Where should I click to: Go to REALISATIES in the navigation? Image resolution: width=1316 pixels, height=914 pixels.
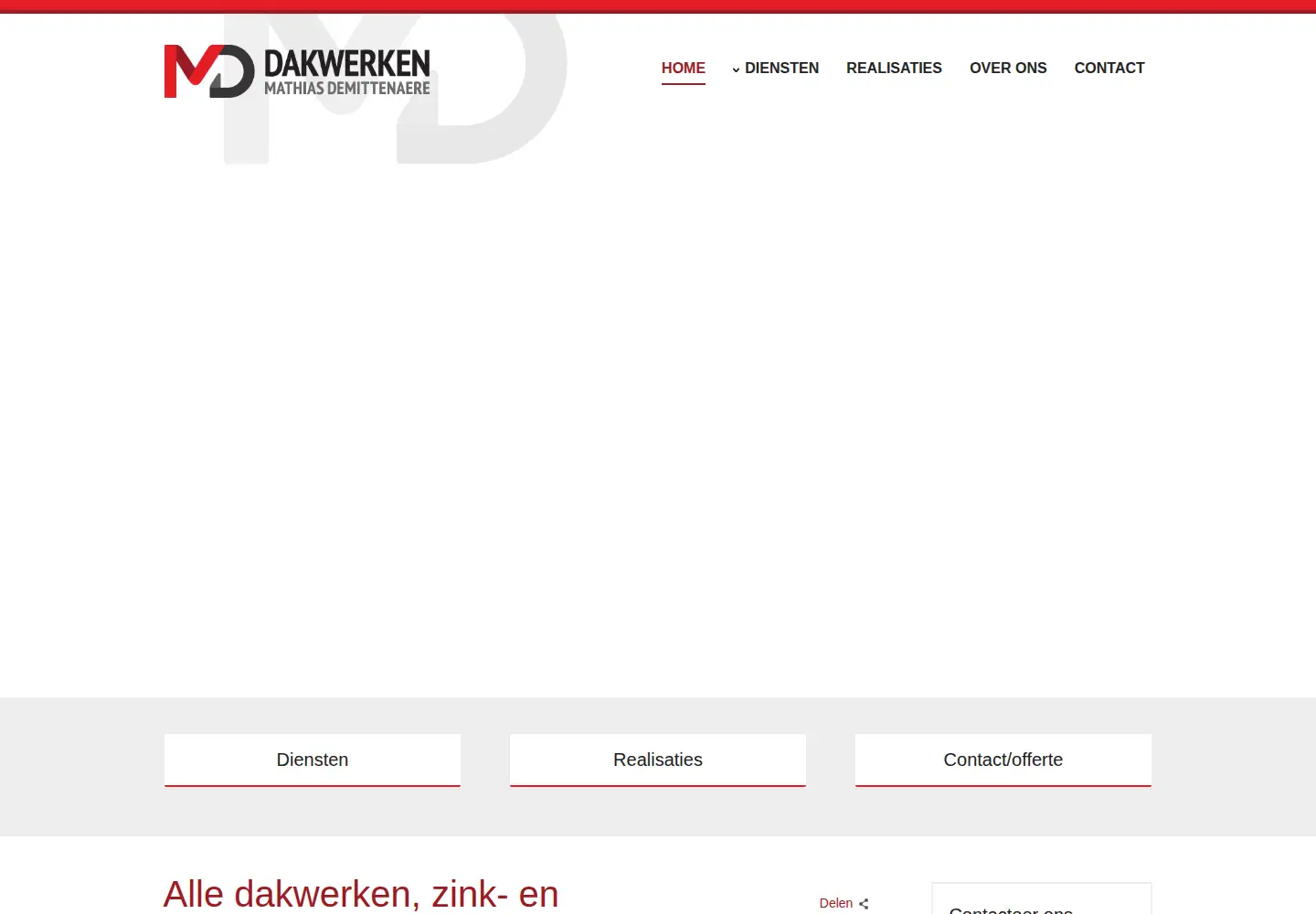point(894,69)
